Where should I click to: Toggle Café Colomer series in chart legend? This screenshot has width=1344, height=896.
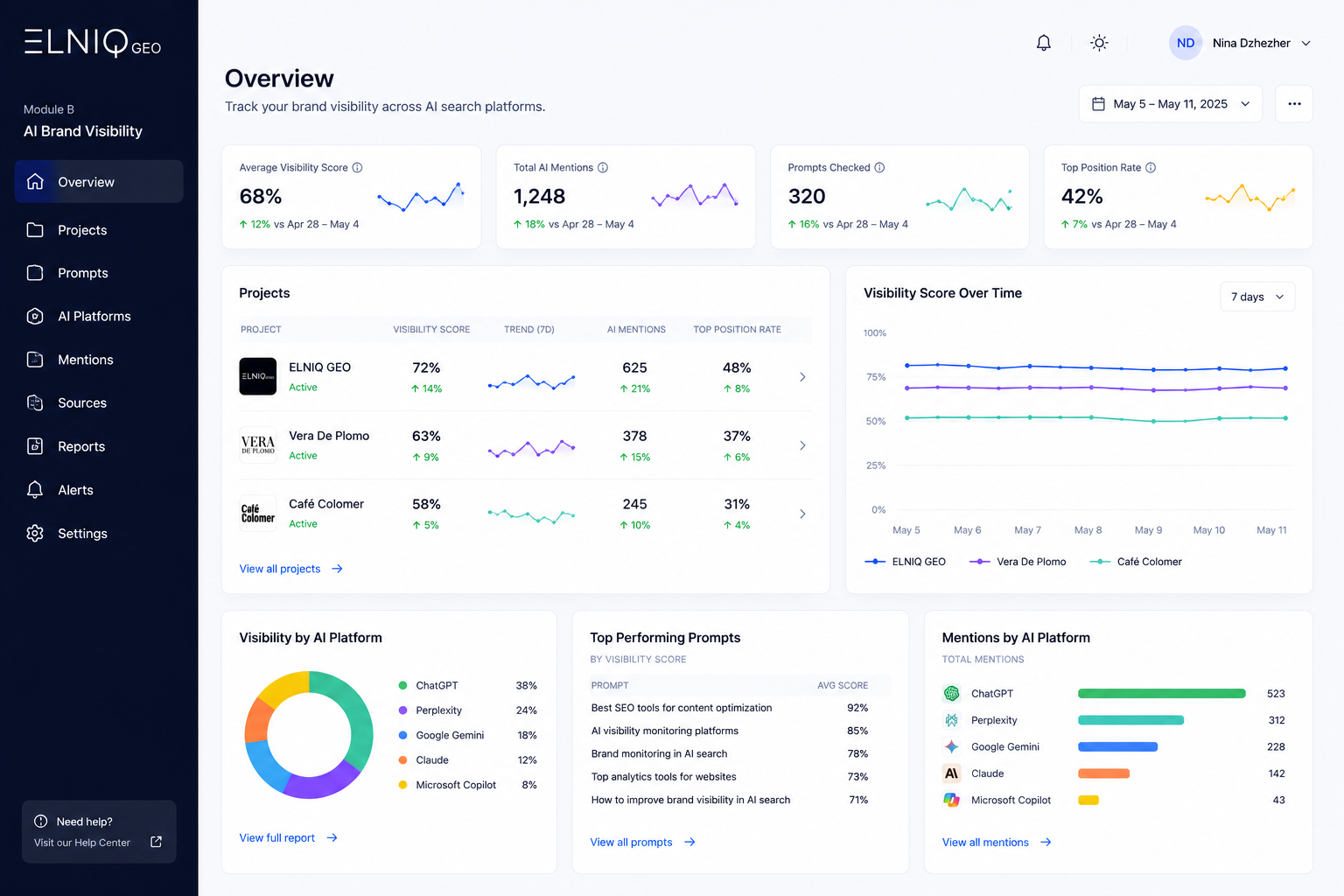pyautogui.click(x=1136, y=562)
